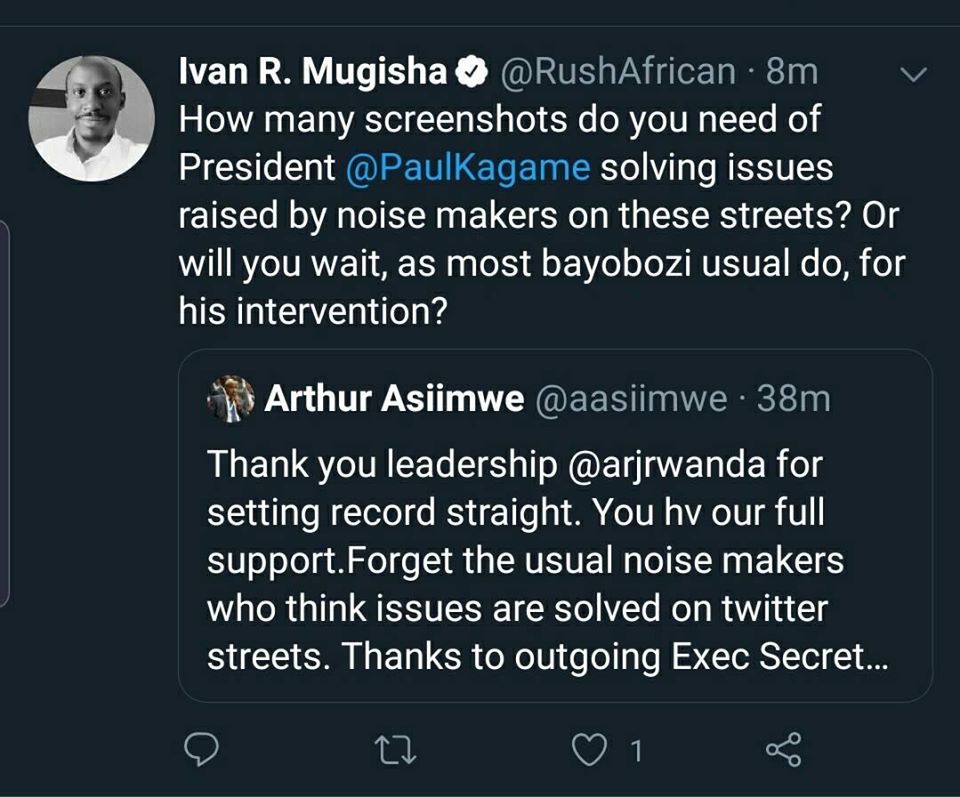
Task: Follow the @PaulKagame mention link
Action: tap(468, 168)
